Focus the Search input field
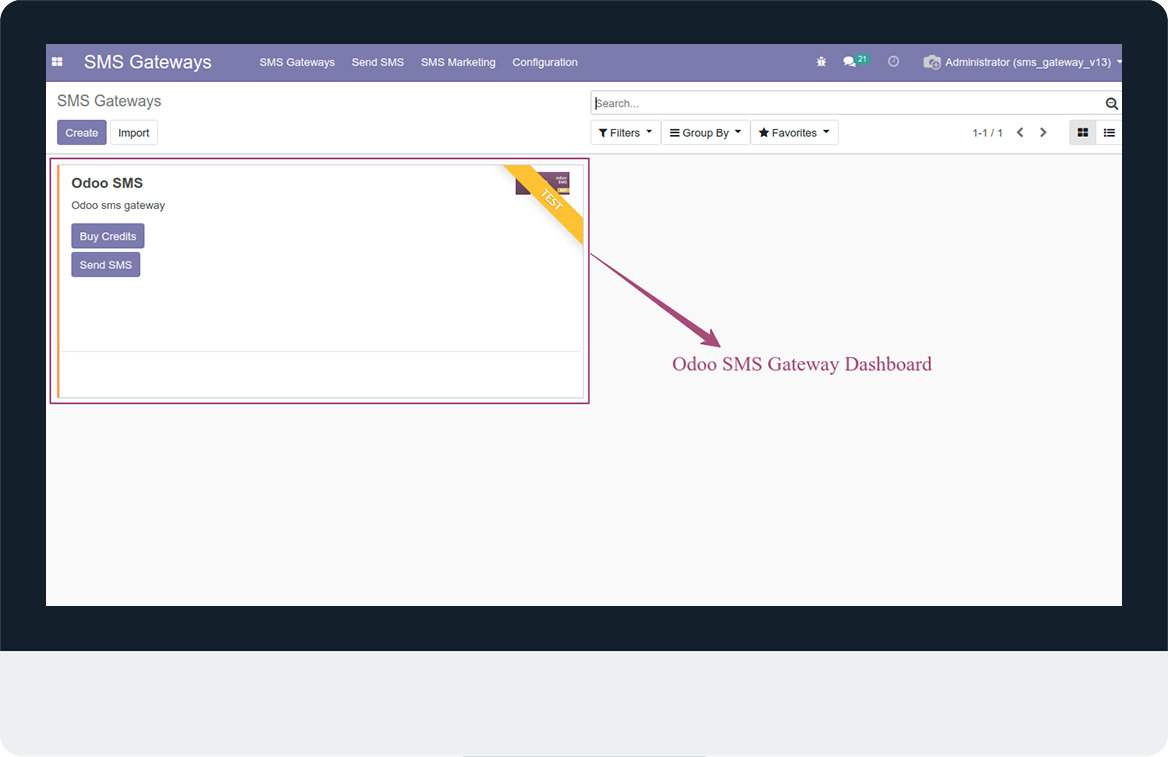Screen dimensions: 1168x757 click(848, 104)
